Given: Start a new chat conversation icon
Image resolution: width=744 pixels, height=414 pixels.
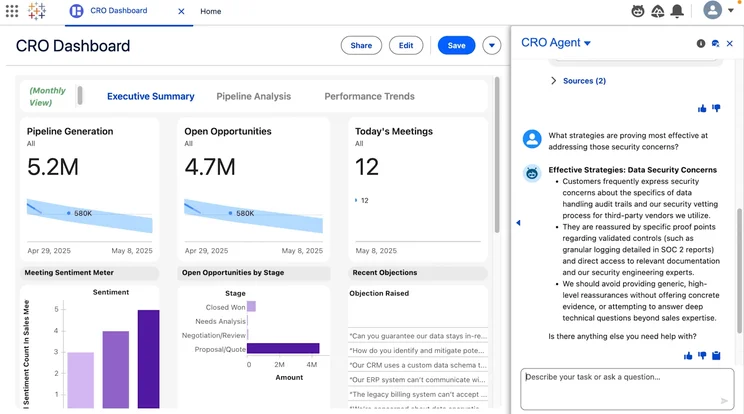Looking at the screenshot, I should 716,44.
